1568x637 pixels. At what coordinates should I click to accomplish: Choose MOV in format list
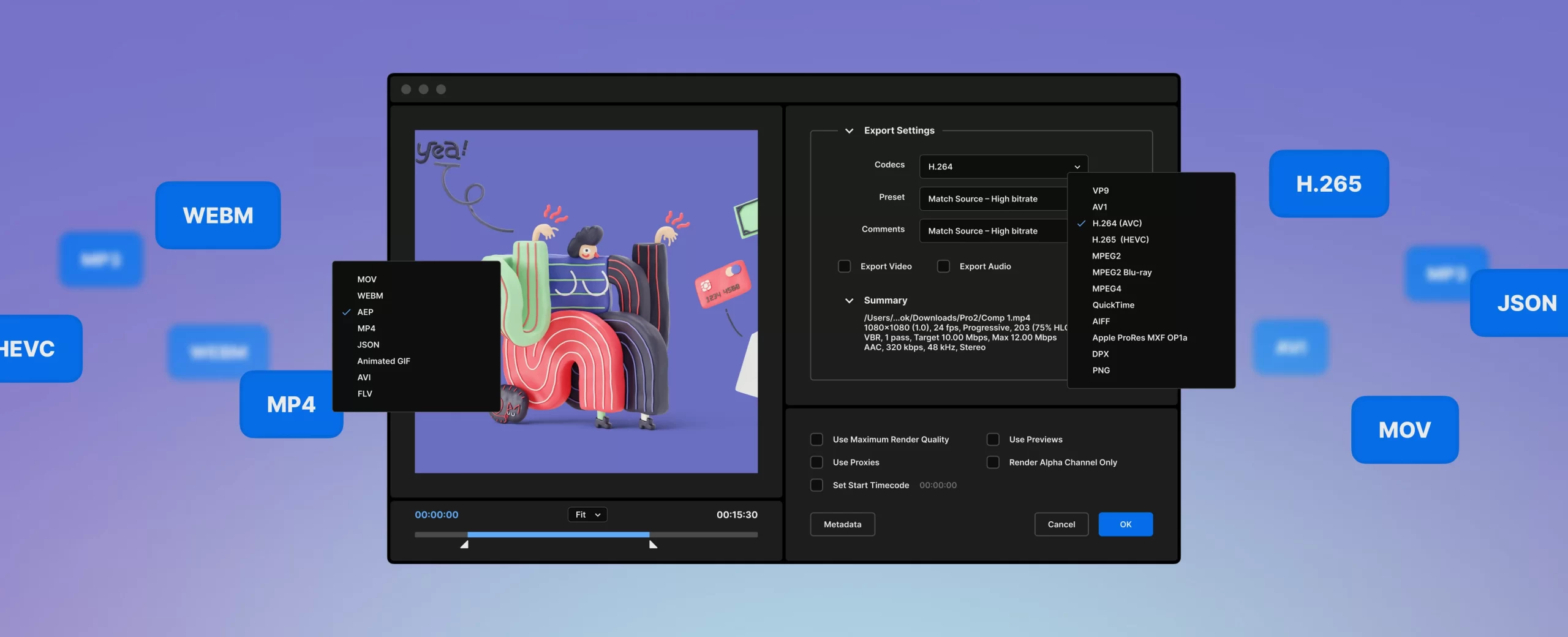point(367,279)
